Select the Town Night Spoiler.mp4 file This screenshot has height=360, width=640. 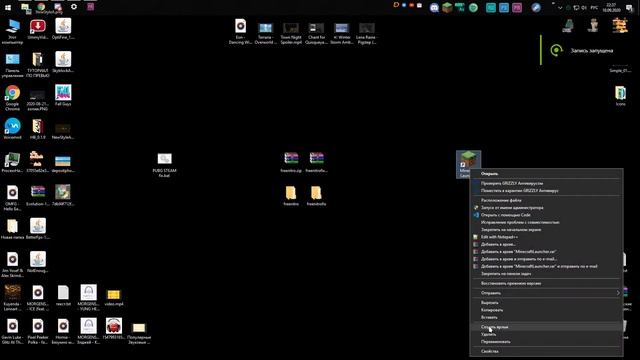(x=291, y=33)
